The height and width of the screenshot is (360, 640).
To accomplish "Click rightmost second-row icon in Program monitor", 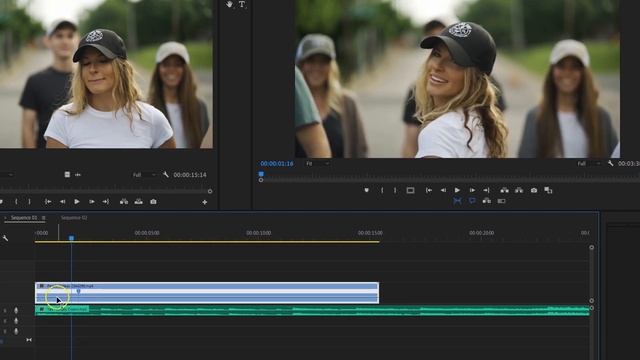I will 501,201.
